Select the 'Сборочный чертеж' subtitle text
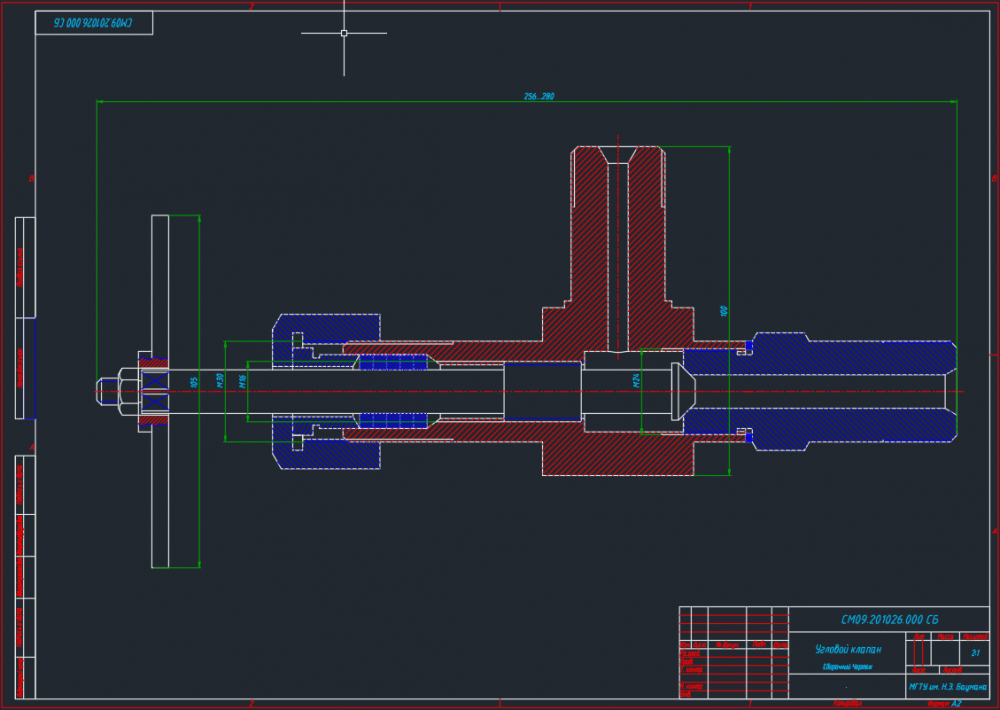 pos(847,666)
